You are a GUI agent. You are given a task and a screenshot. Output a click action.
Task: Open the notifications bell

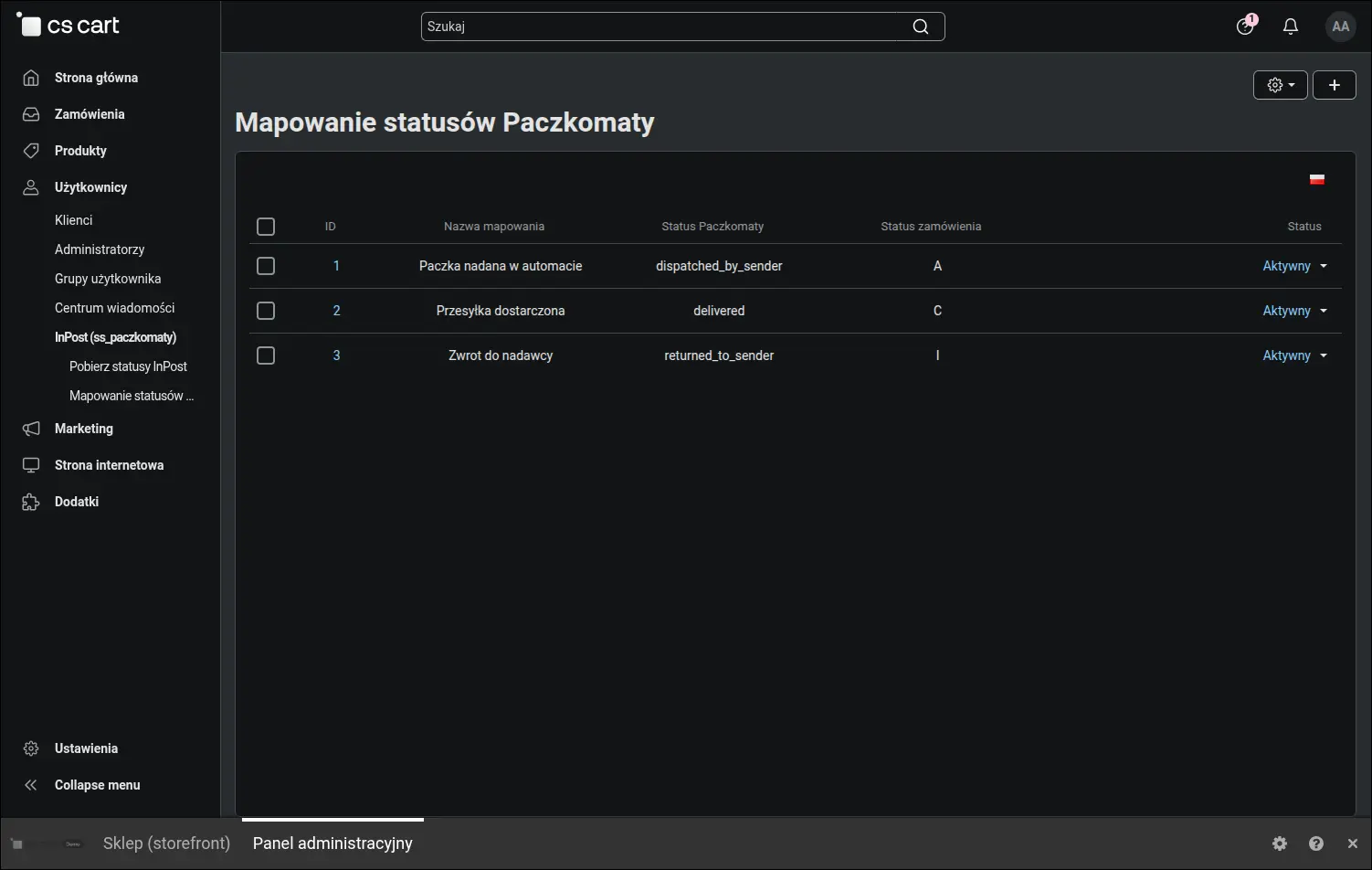(x=1291, y=27)
